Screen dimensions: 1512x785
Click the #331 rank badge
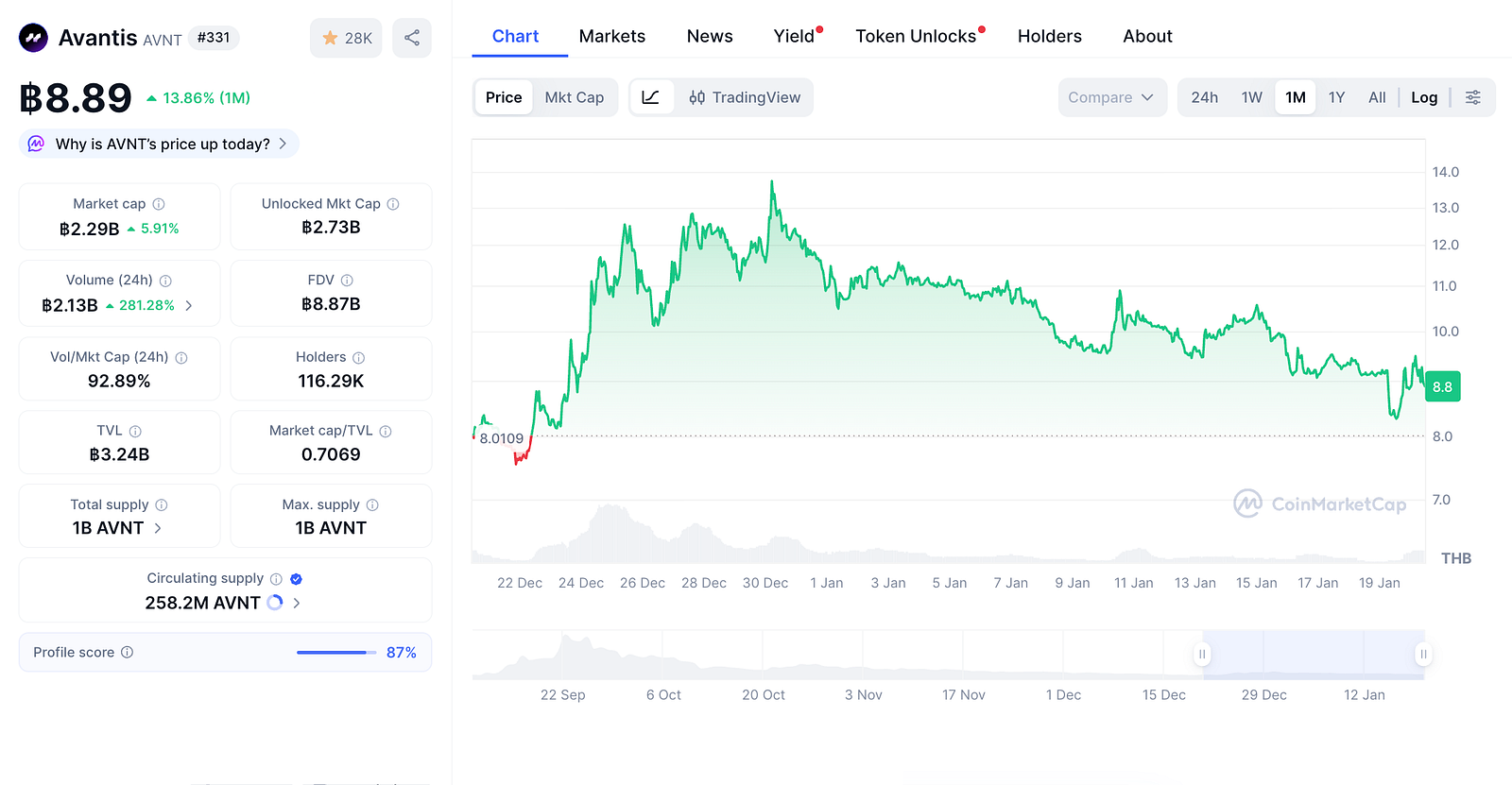coord(214,38)
